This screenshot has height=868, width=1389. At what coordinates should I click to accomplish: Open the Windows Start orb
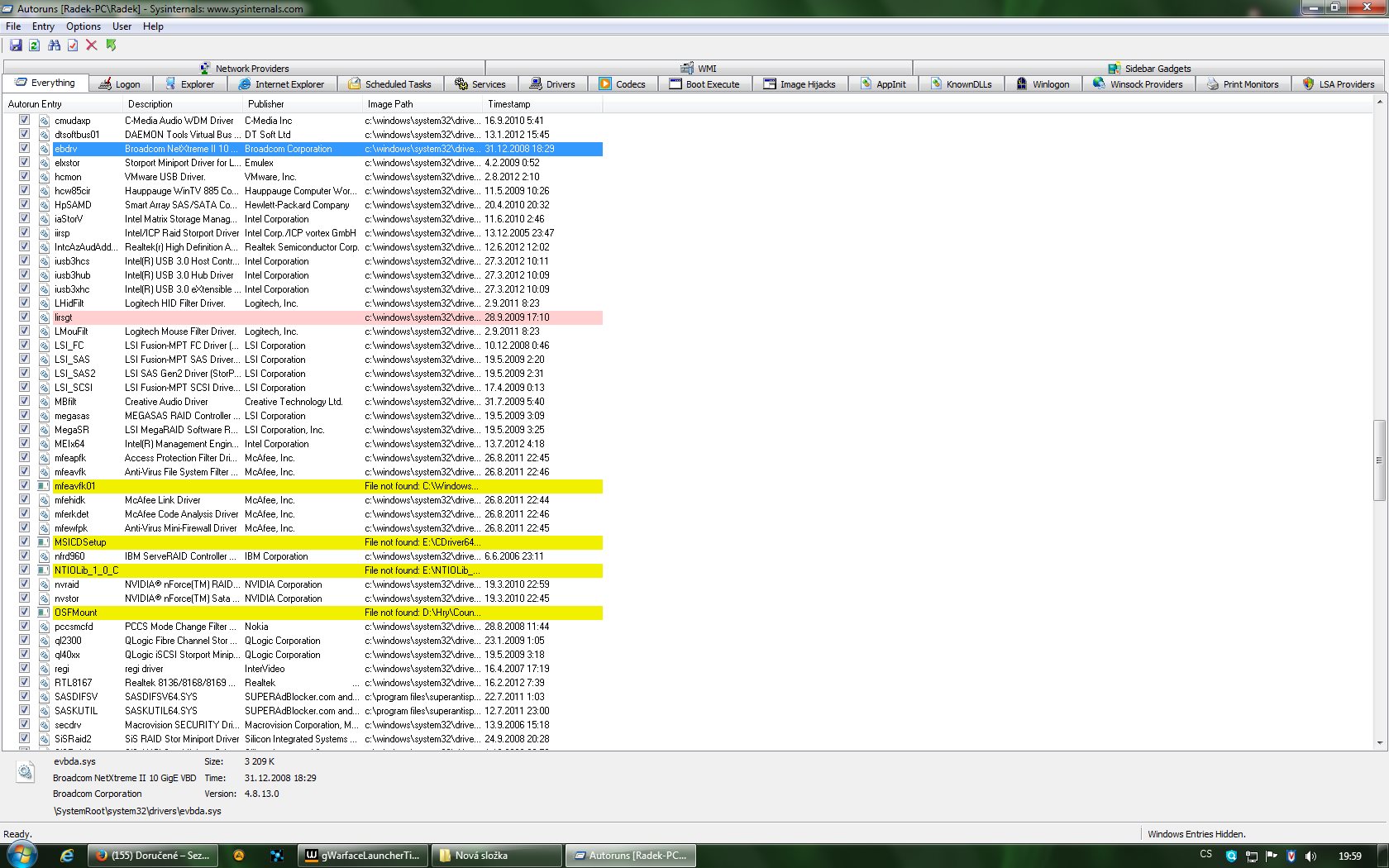pyautogui.click(x=21, y=855)
